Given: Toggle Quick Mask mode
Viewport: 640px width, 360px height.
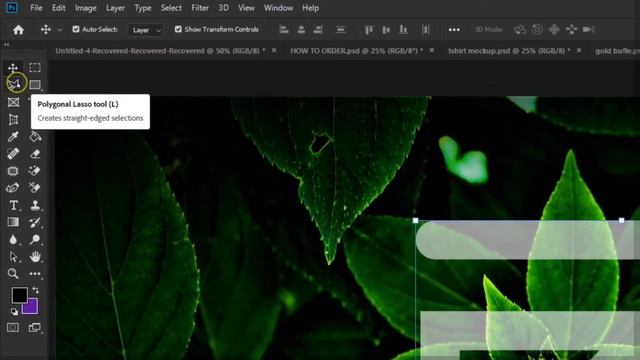Looking at the screenshot, I should [x=13, y=327].
